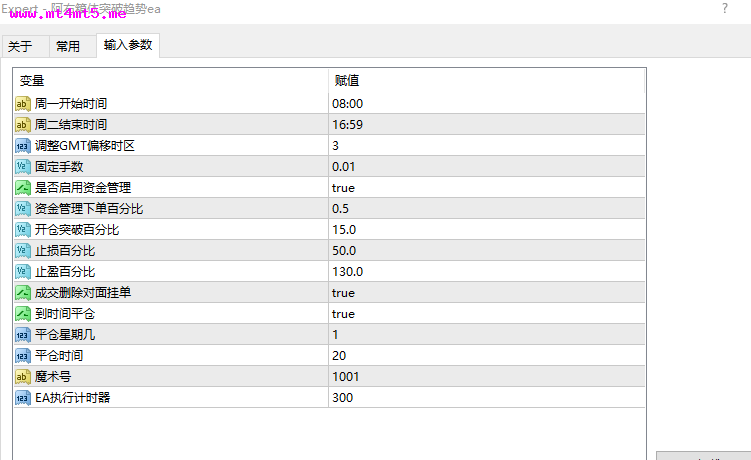Click the string icon beside 周二结束时间

pyautogui.click(x=23, y=125)
